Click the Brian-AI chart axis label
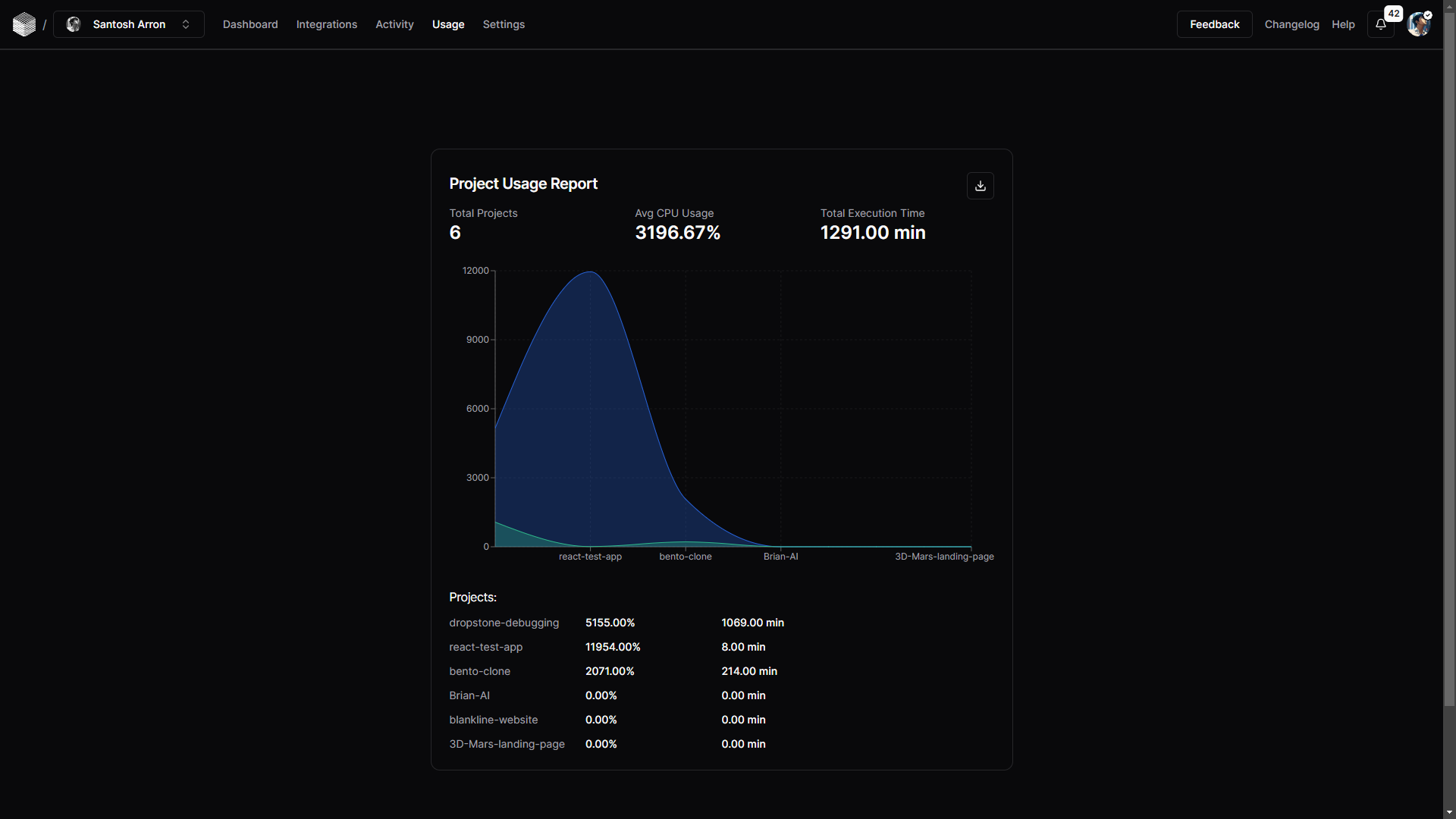Screen dimensions: 1456x819 point(780,557)
